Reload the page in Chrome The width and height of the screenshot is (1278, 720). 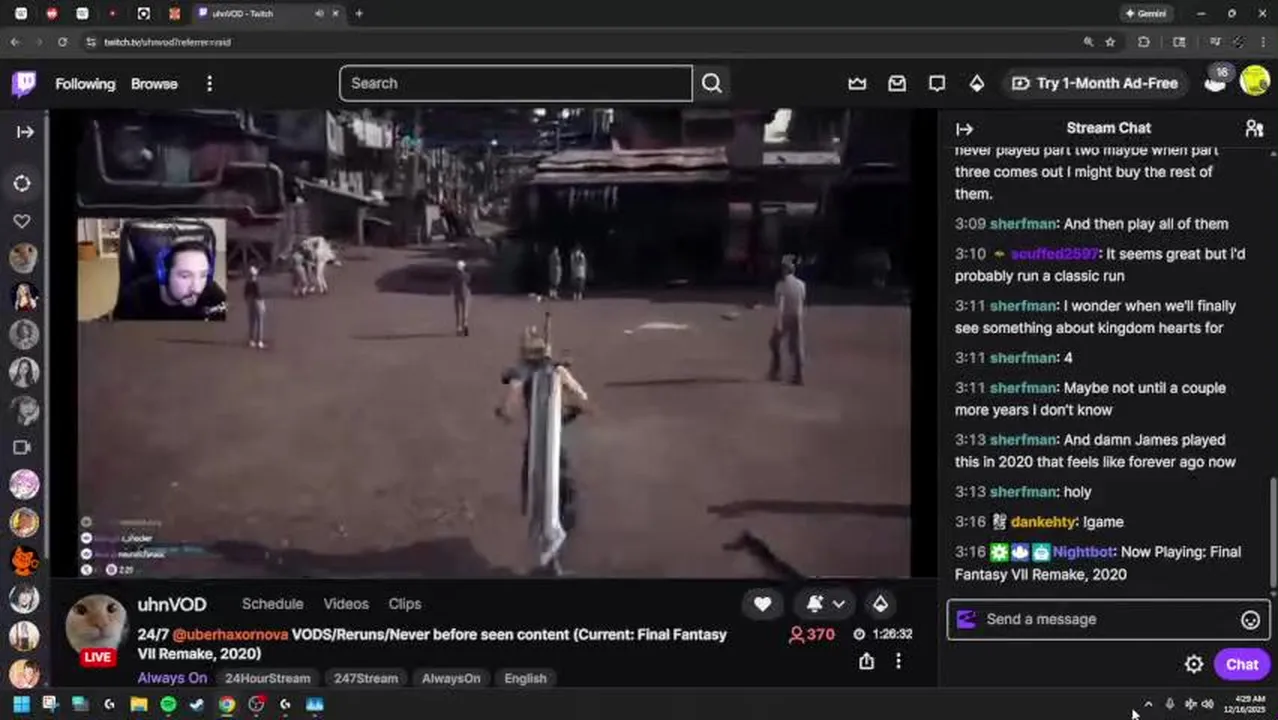[x=62, y=42]
